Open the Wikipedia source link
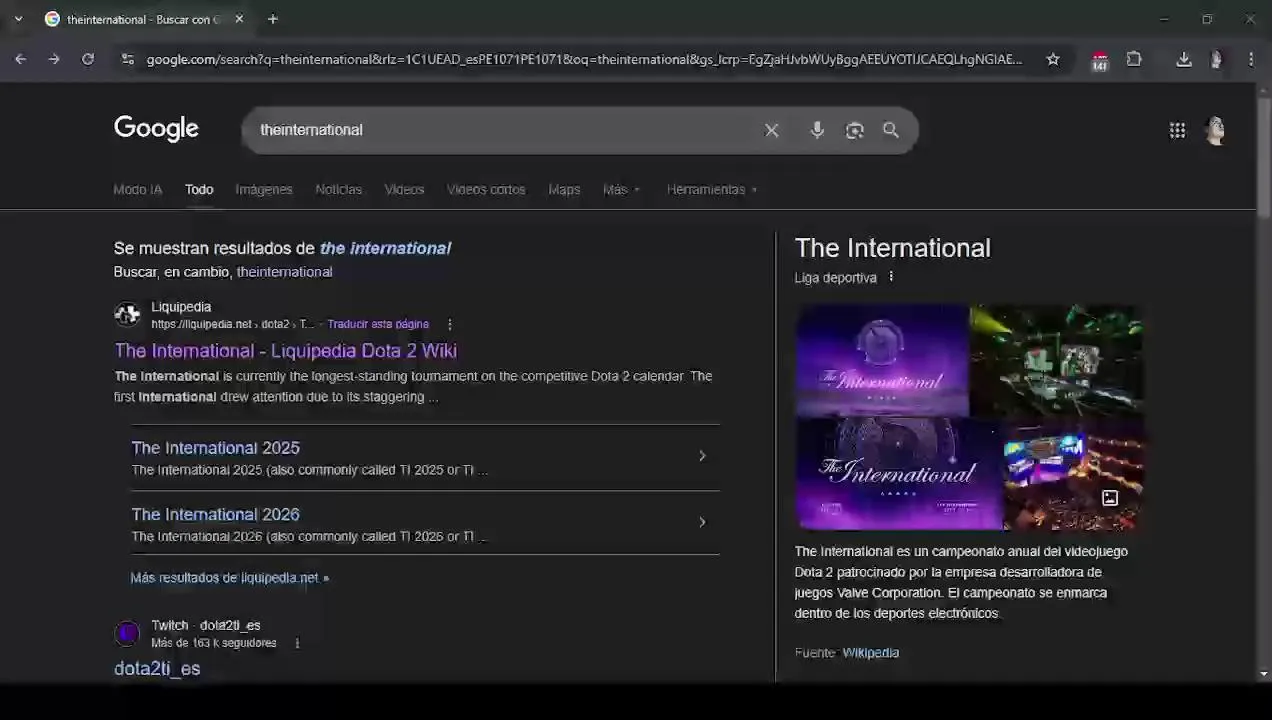The width and height of the screenshot is (1272, 720). [871, 653]
